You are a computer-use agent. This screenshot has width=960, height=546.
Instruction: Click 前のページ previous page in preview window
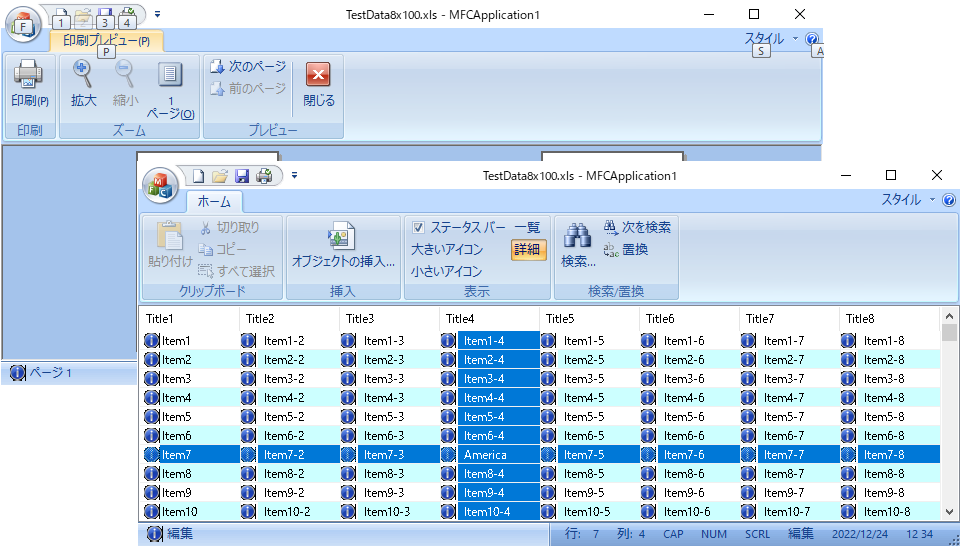(248, 89)
